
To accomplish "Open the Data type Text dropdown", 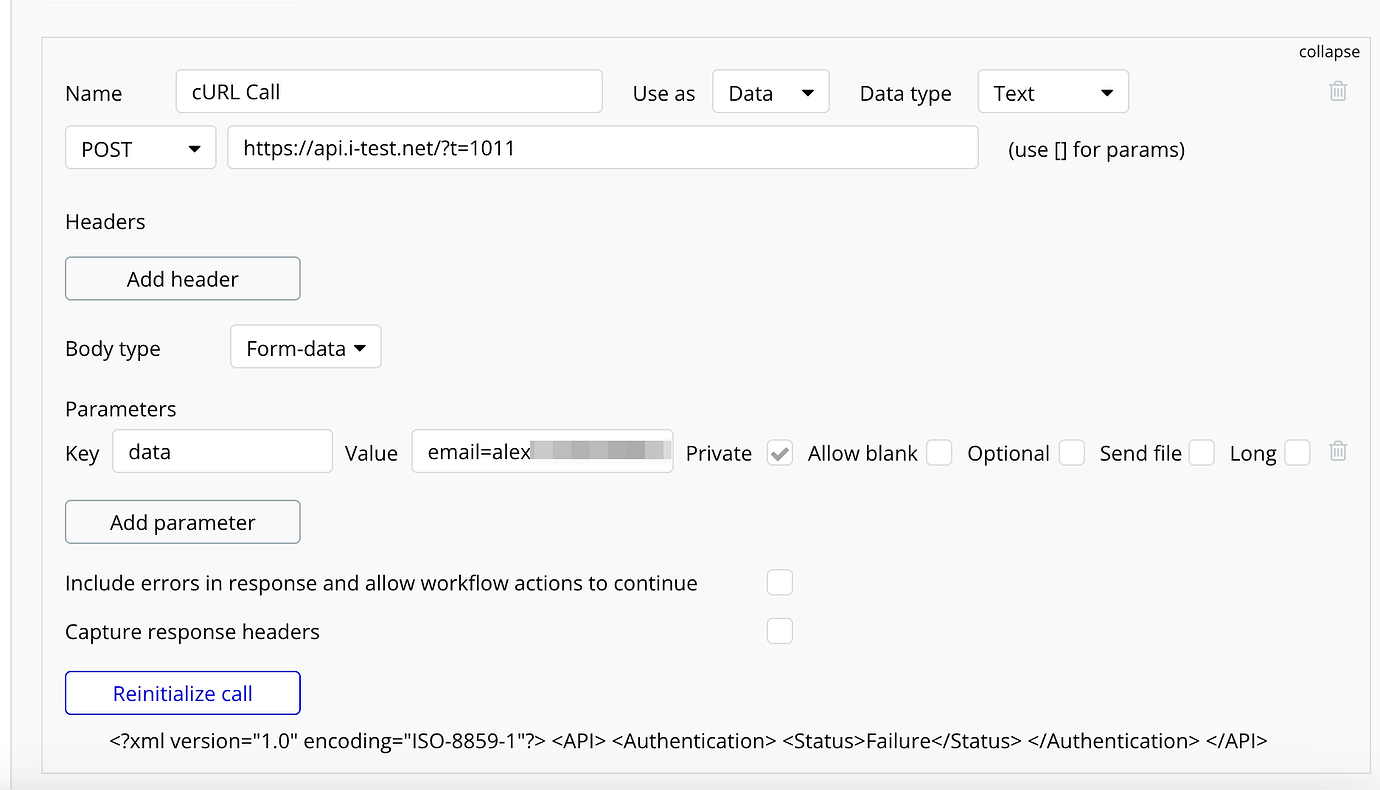I will point(1052,91).
